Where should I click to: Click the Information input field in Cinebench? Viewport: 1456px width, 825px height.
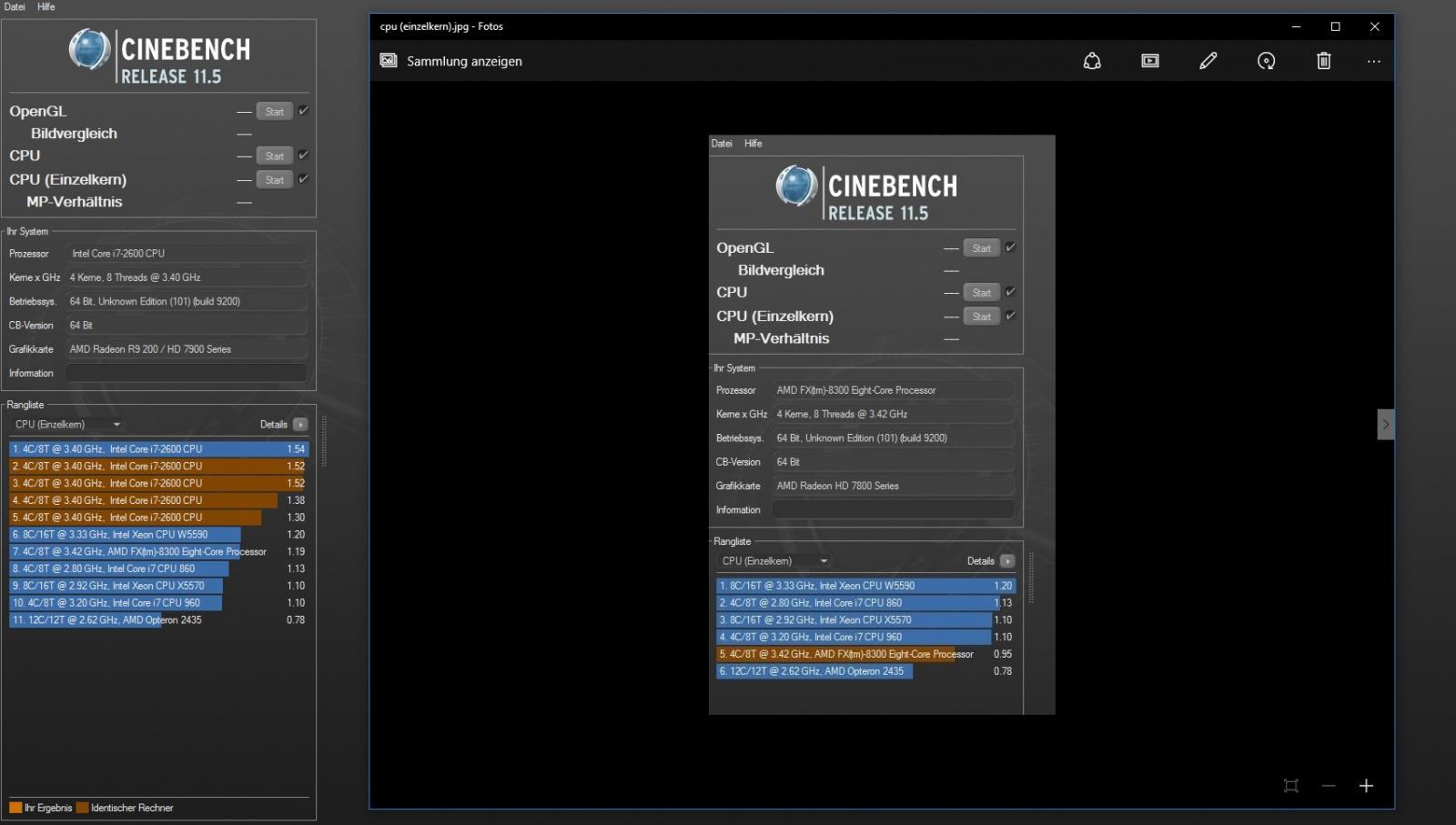186,373
